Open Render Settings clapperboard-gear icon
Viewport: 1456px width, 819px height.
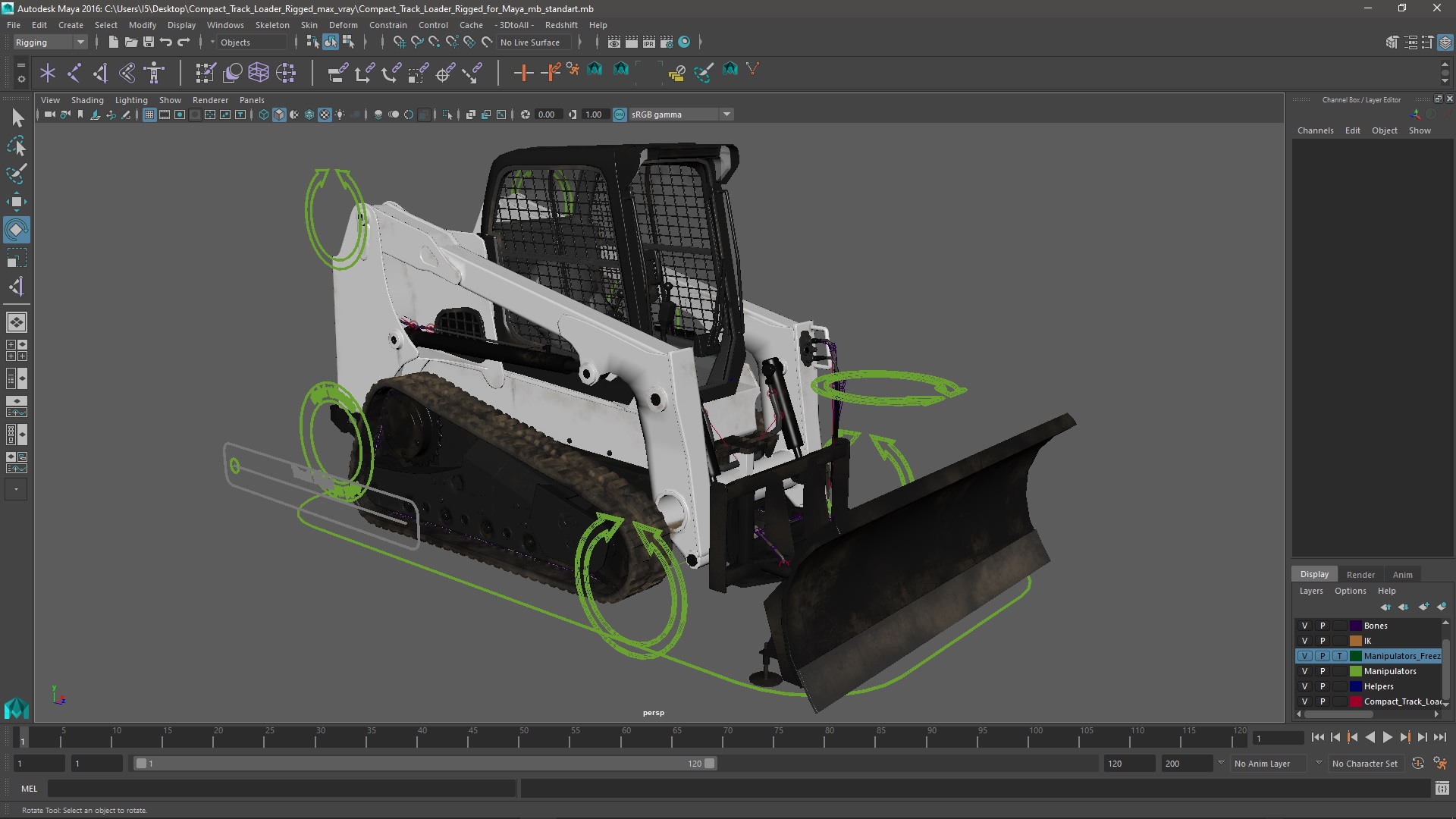pyautogui.click(x=667, y=42)
